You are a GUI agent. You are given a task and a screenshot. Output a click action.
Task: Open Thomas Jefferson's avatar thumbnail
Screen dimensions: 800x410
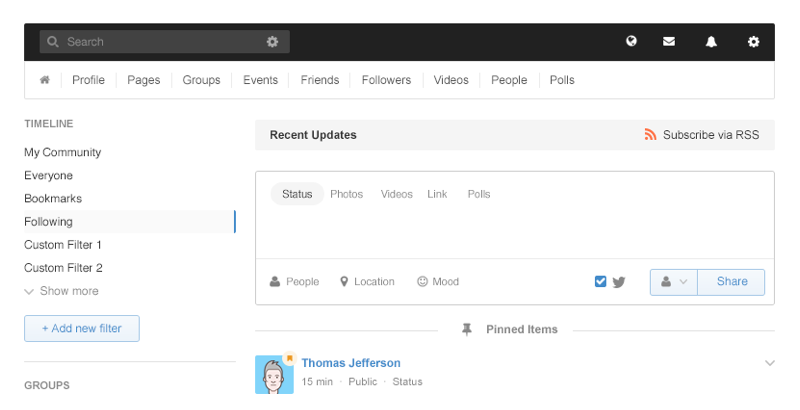pos(274,374)
